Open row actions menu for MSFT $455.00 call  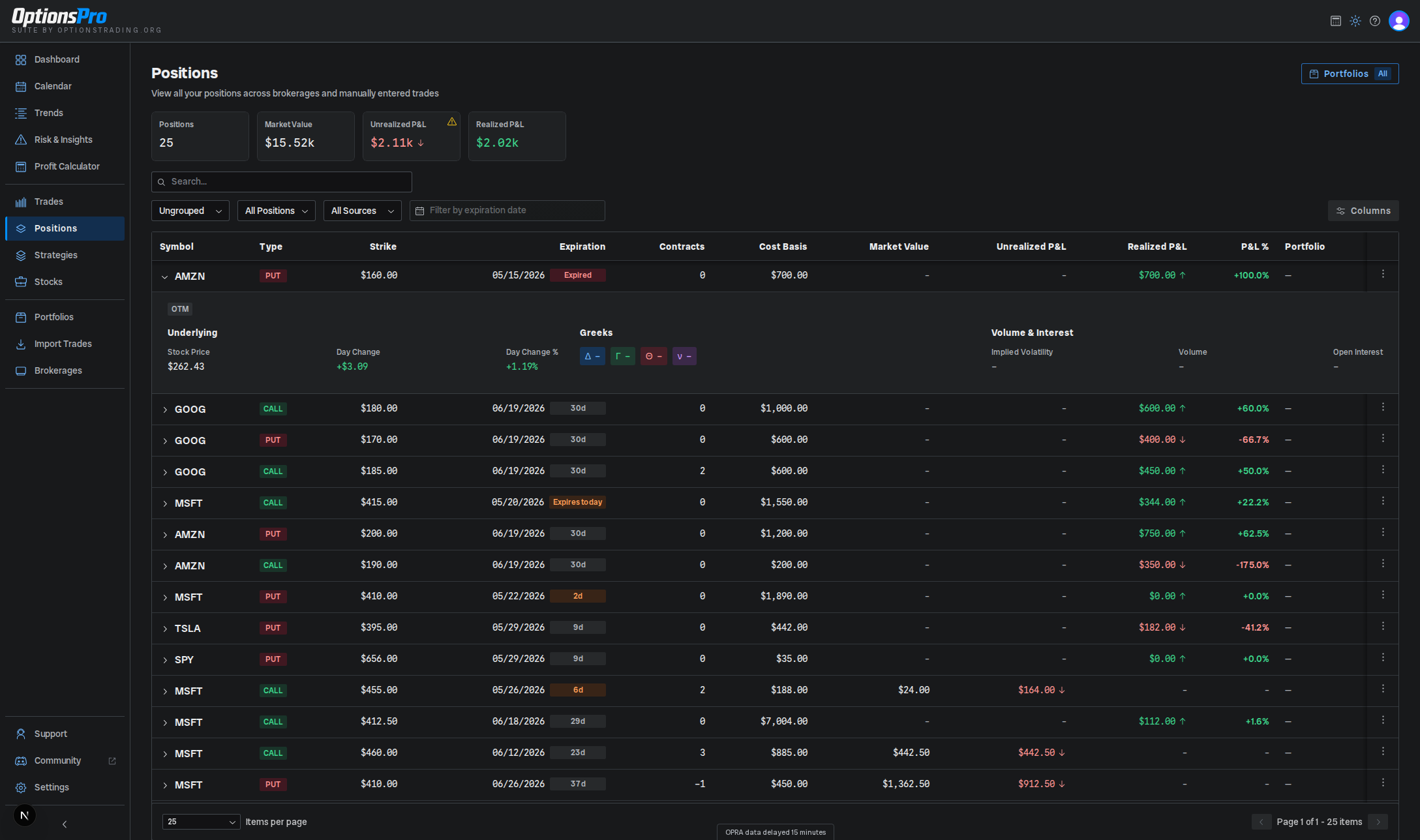pyautogui.click(x=1383, y=689)
